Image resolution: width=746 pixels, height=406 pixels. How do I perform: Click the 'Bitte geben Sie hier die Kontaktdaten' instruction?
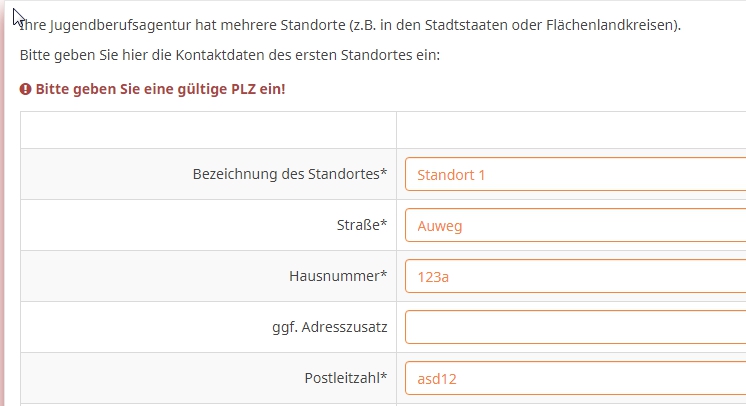click(x=229, y=54)
